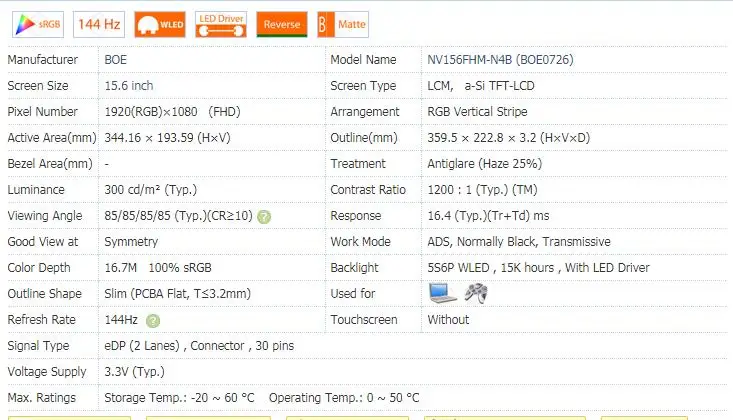Click the Matte surface badge
Viewport: 733px width, 420px height.
343,24
